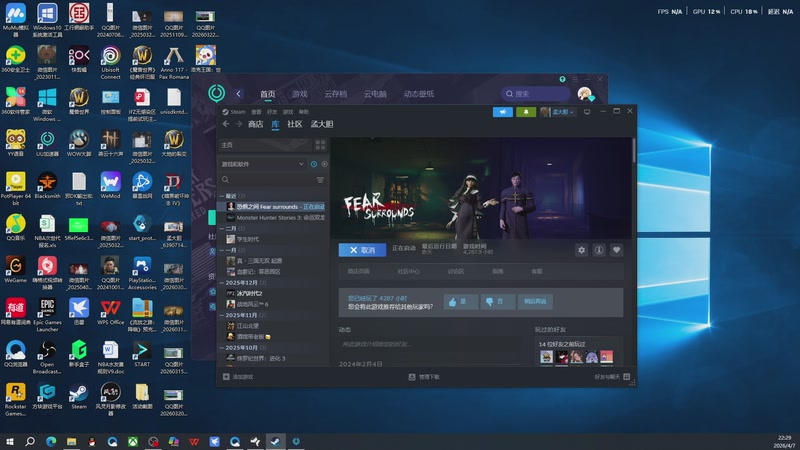Screen dimensions: 800x450
Task: Collapse the 最近 group in library list
Action: 222,196
